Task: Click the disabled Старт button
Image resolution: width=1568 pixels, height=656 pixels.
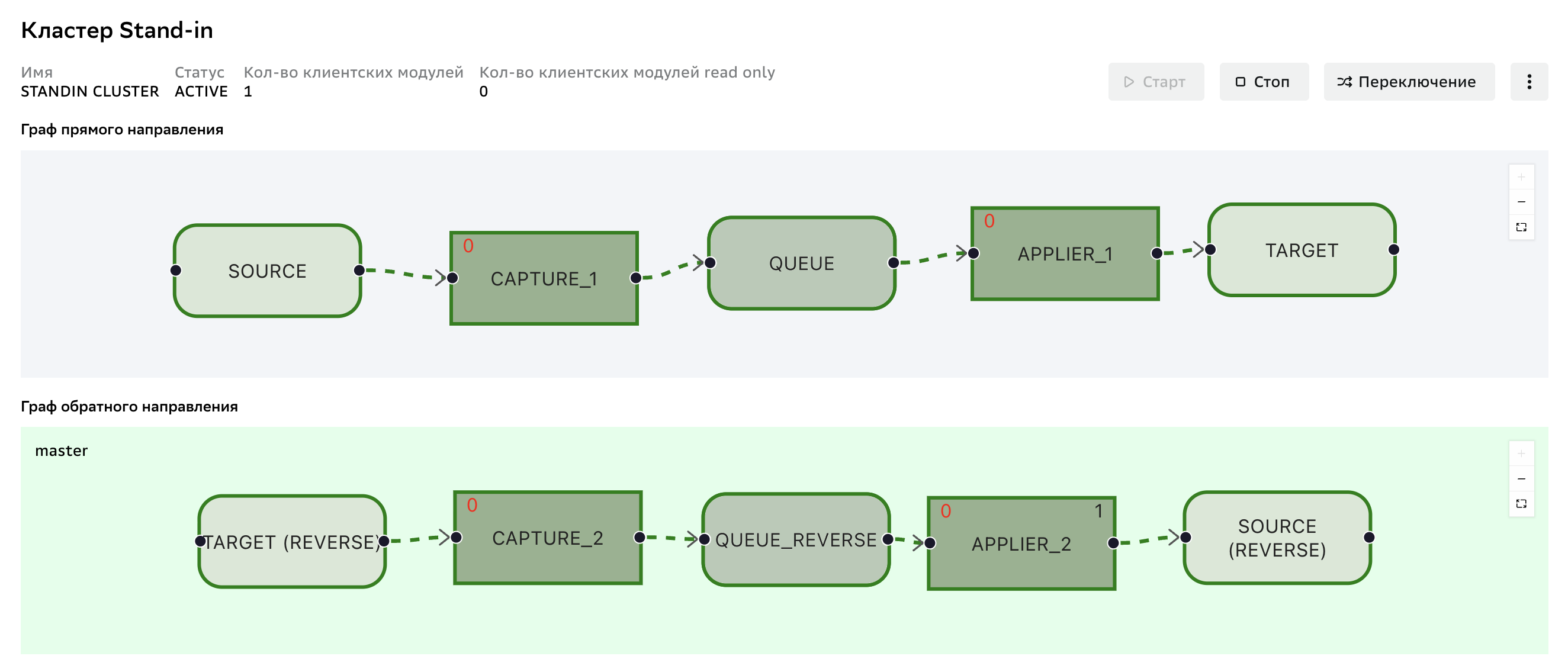Action: [x=1156, y=82]
